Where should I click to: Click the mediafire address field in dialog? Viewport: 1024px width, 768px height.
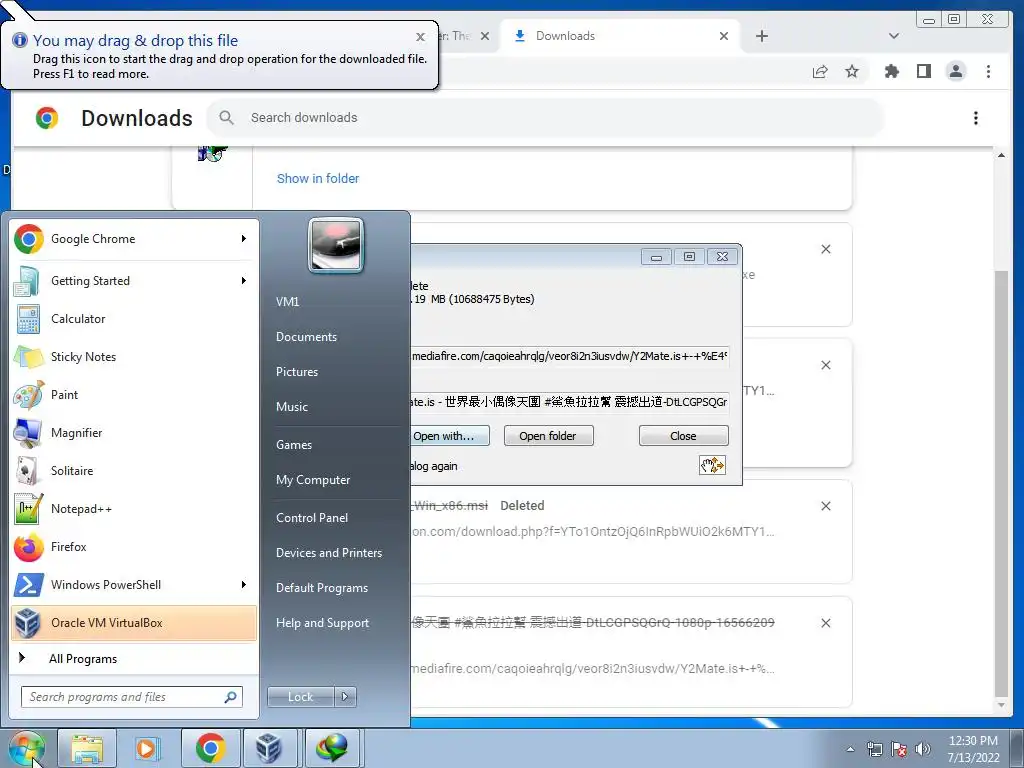569,357
